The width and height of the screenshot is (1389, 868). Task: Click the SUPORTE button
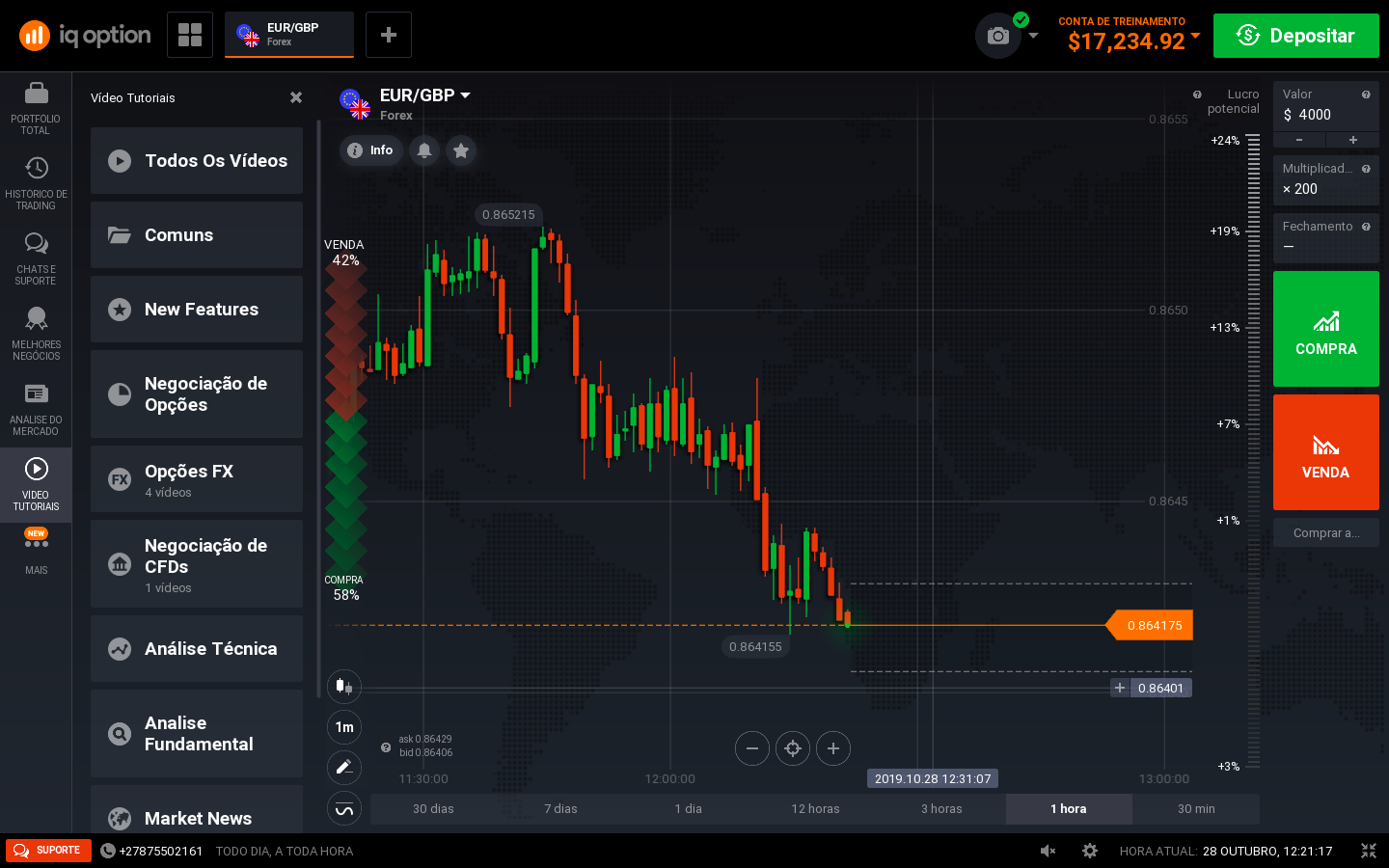[x=48, y=851]
